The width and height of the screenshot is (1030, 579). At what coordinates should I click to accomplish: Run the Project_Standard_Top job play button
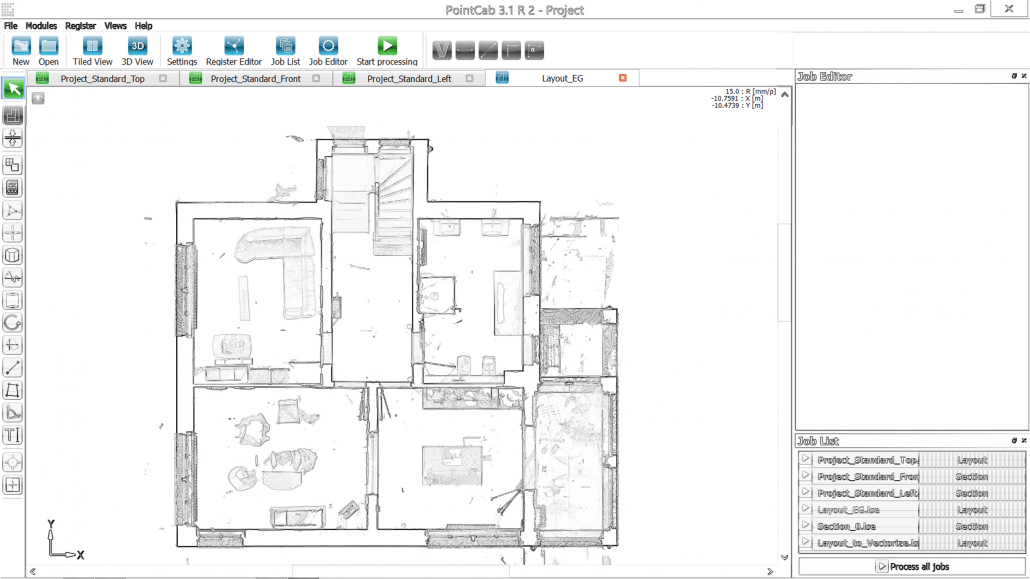806,460
